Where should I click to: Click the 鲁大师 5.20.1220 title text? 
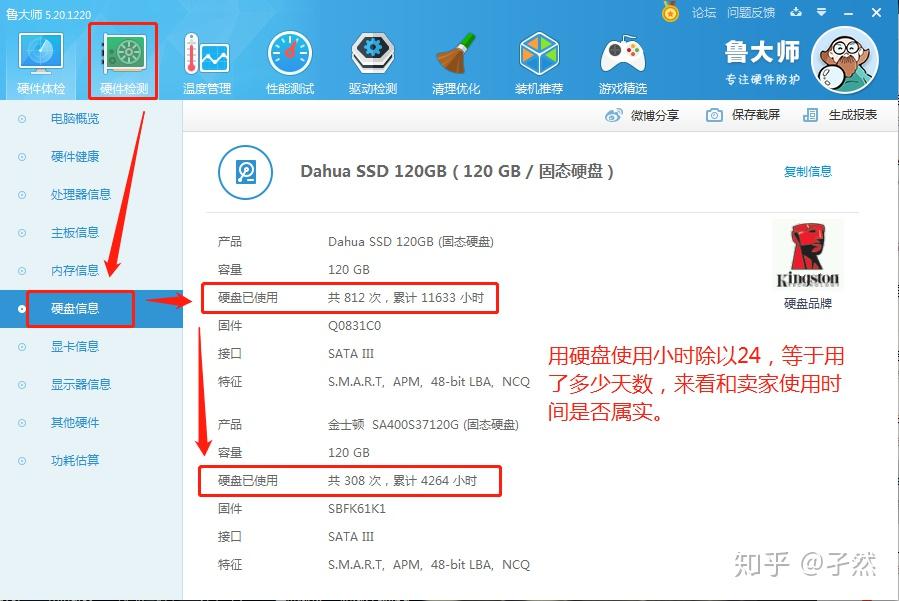pyautogui.click(x=49, y=14)
